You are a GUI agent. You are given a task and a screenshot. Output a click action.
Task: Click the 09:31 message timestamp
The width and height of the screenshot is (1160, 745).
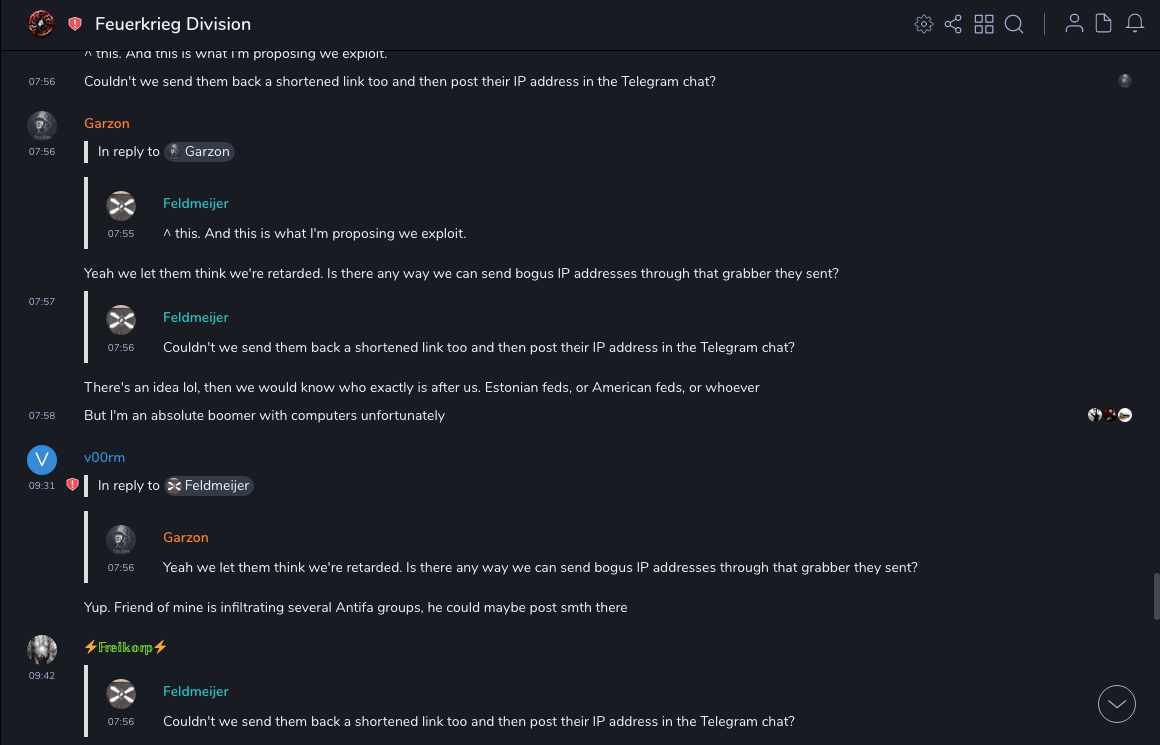click(x=41, y=486)
